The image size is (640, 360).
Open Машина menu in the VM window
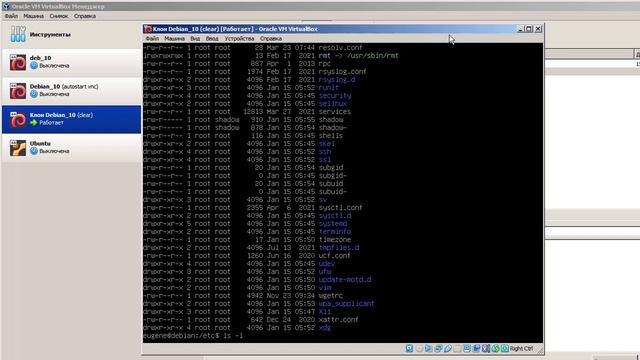175,39
